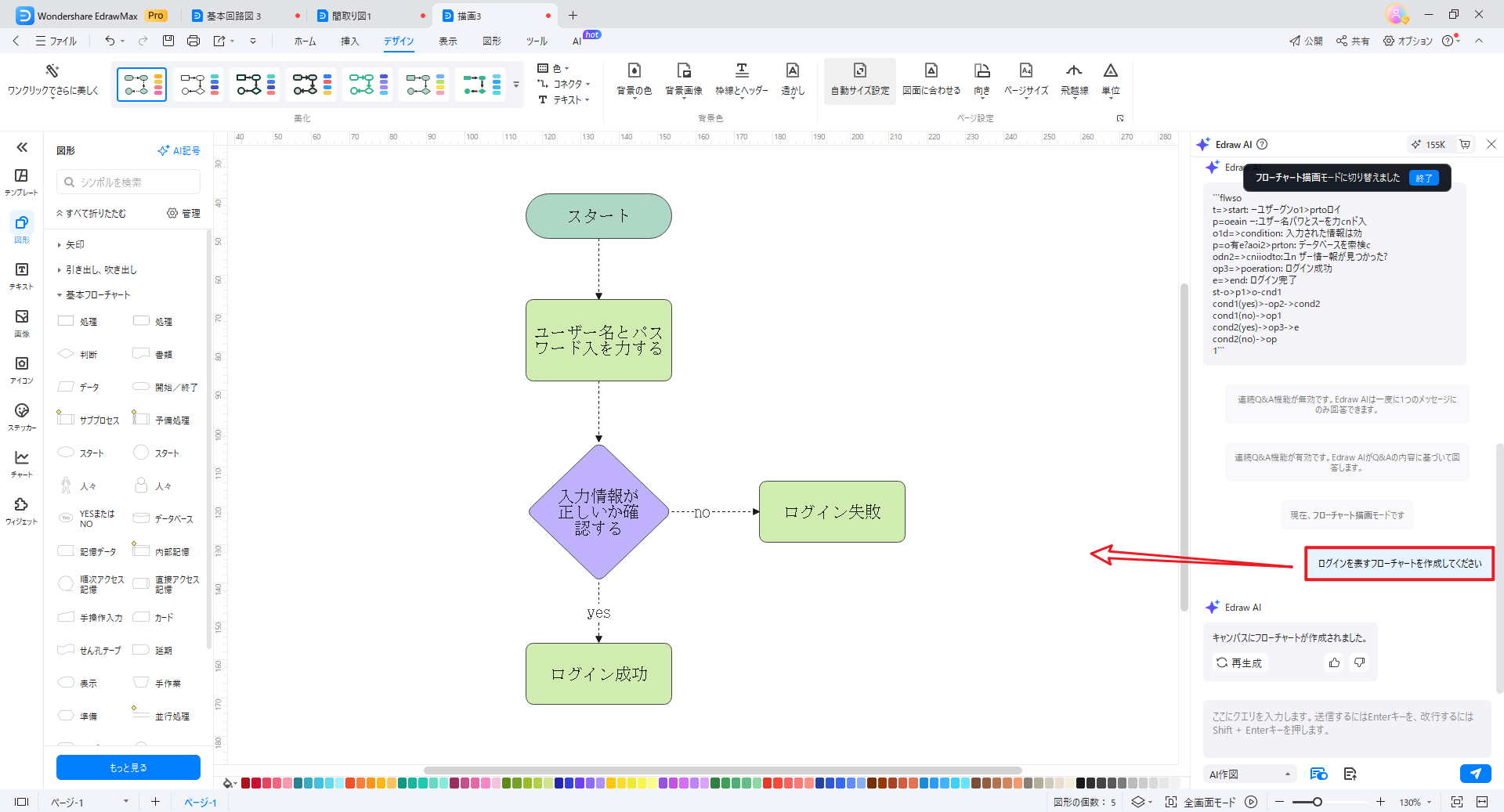This screenshot has width=1504, height=812.
Task: Open the ステッカー sidebar panel
Action: (21, 417)
